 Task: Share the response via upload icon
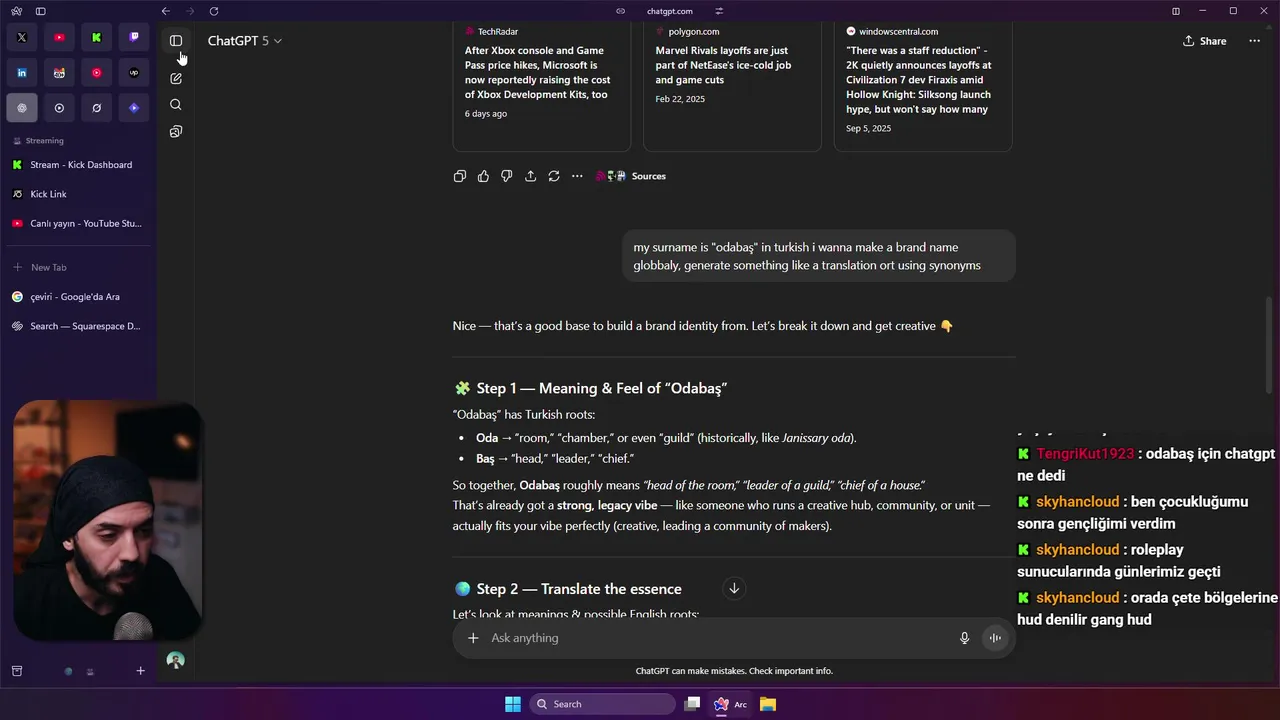(x=530, y=176)
